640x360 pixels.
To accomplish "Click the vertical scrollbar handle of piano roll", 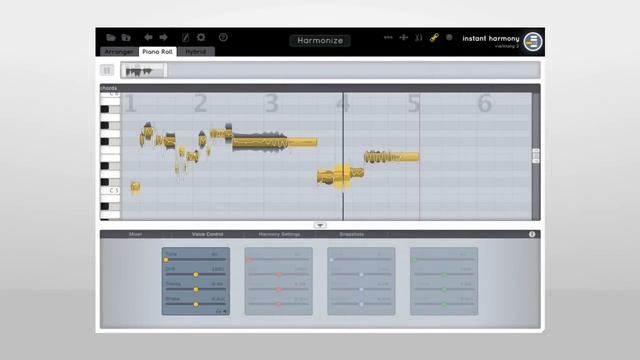I will 536,156.
